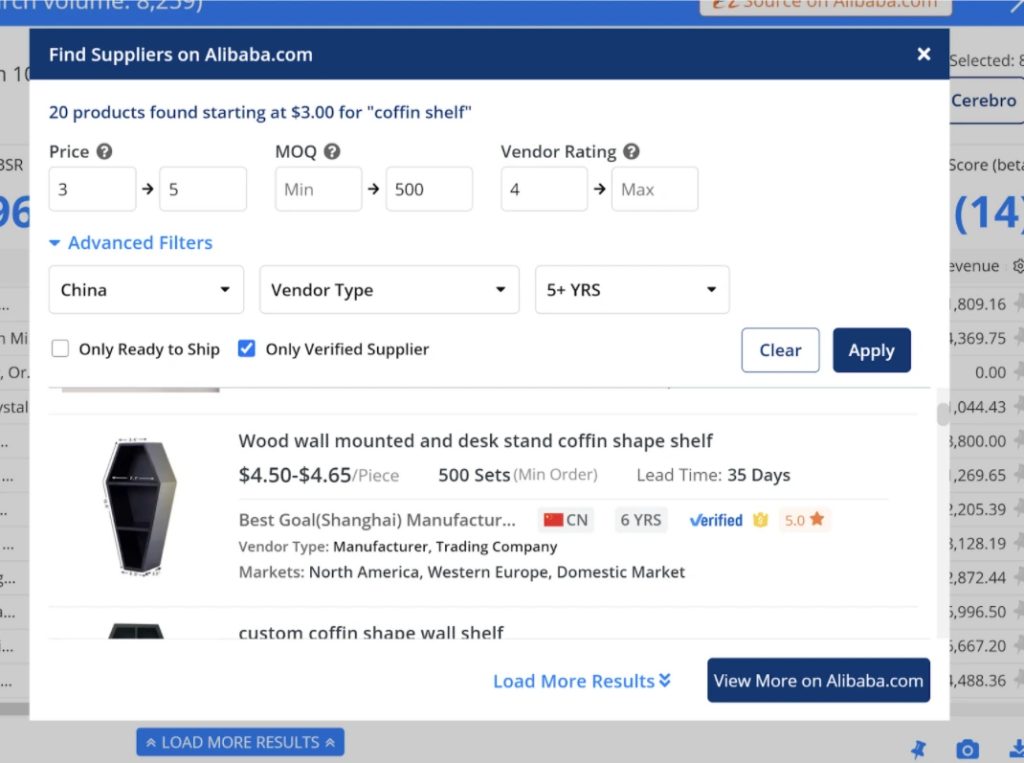Enable the Only Ready to Ship checkbox

tap(60, 349)
